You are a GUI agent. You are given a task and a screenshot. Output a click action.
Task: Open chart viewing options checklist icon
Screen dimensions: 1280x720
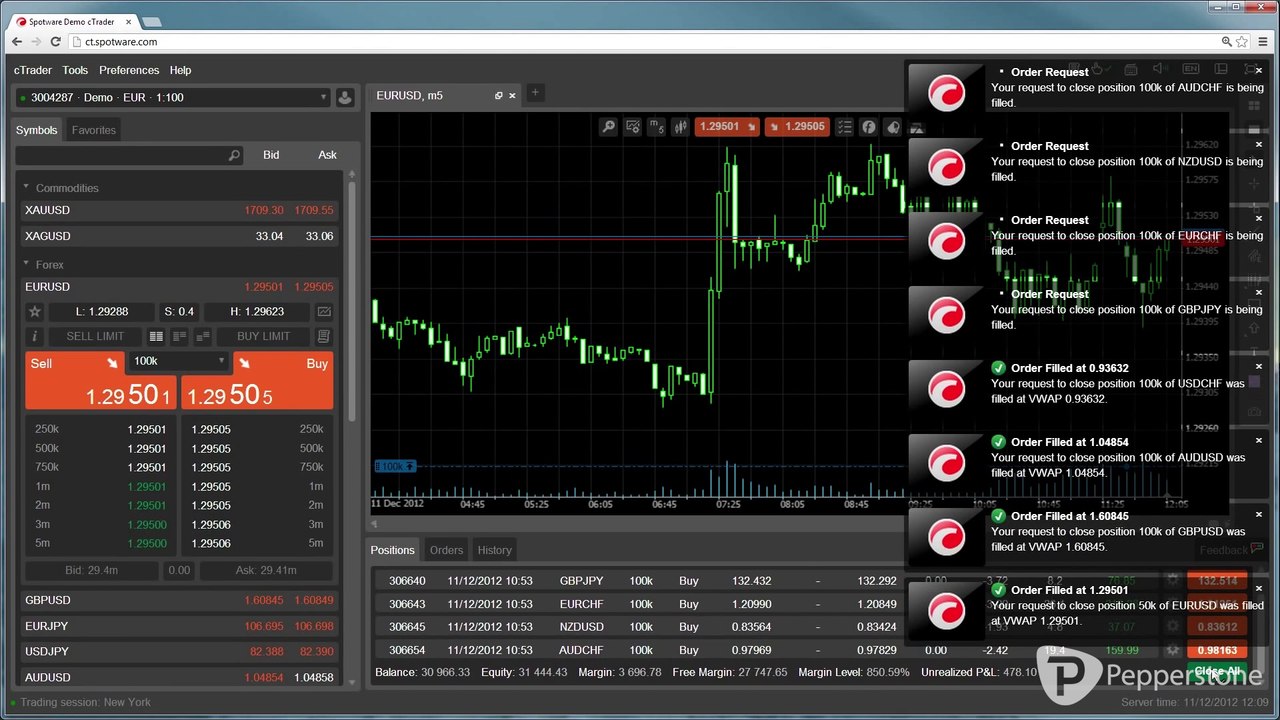845,127
